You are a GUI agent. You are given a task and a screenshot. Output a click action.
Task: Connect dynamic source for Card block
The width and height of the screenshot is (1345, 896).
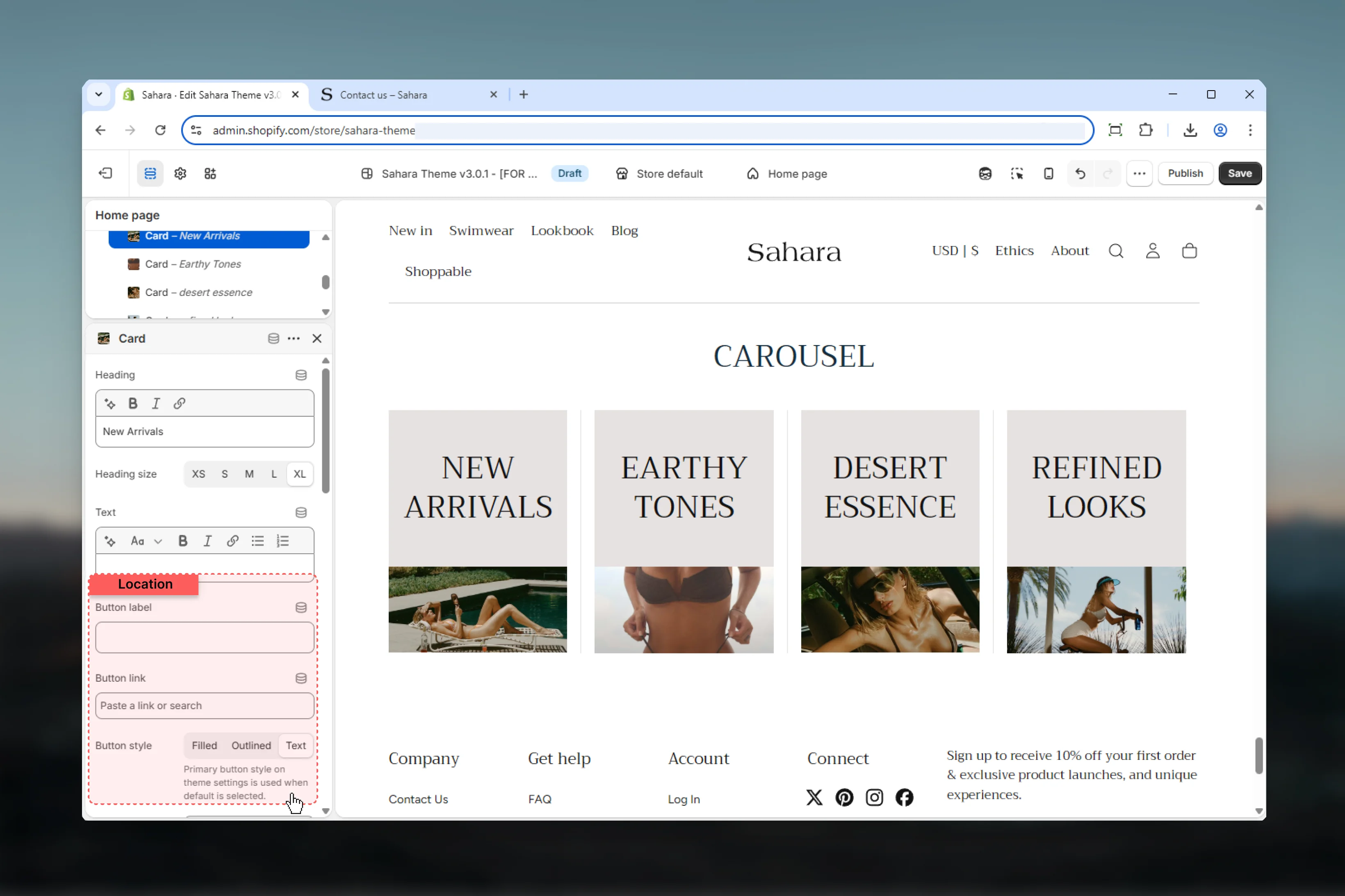(x=273, y=338)
